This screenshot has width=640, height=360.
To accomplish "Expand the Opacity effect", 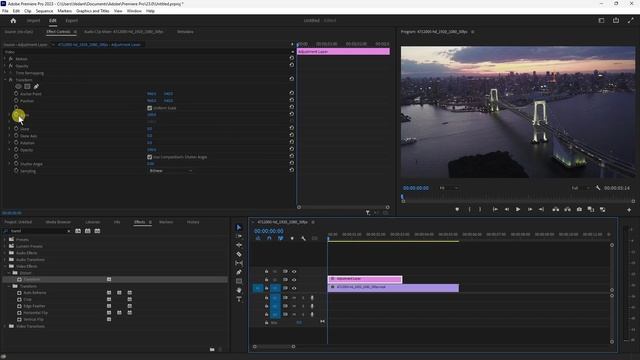I will [x=5, y=66].
